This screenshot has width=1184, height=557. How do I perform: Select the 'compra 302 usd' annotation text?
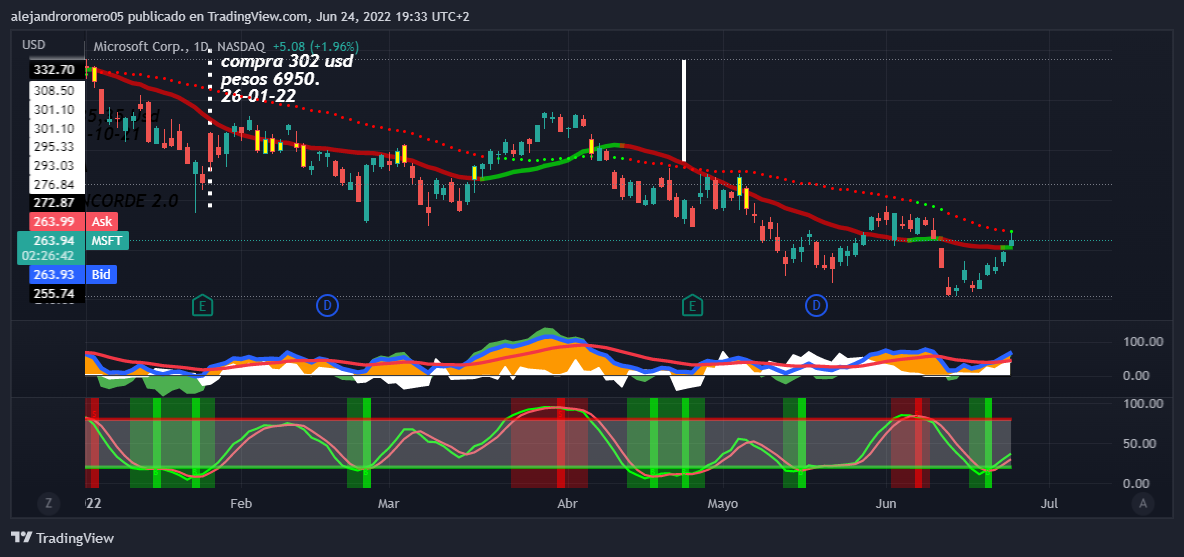point(286,61)
